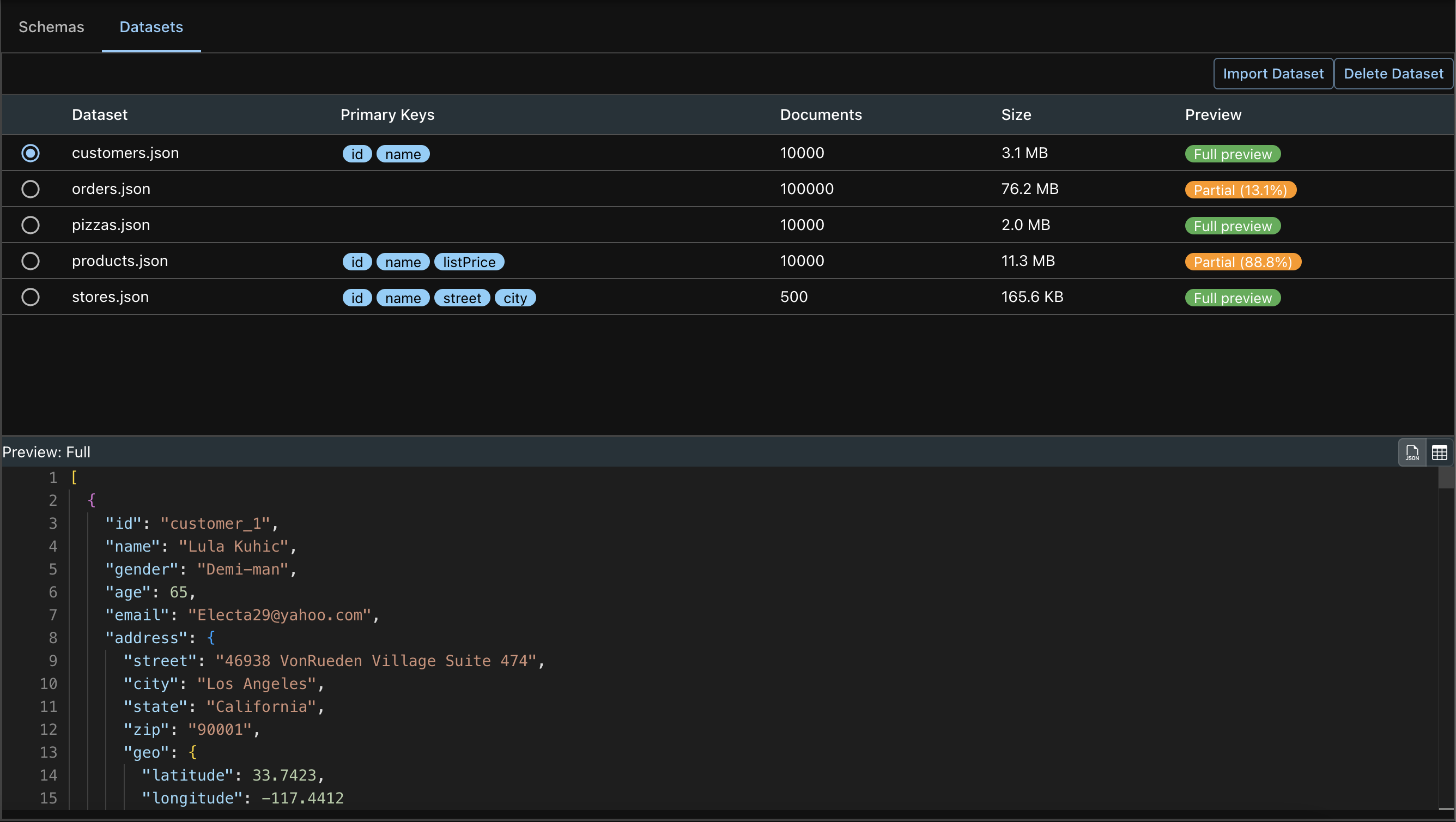
Task: Select the products.json radio button
Action: point(30,260)
